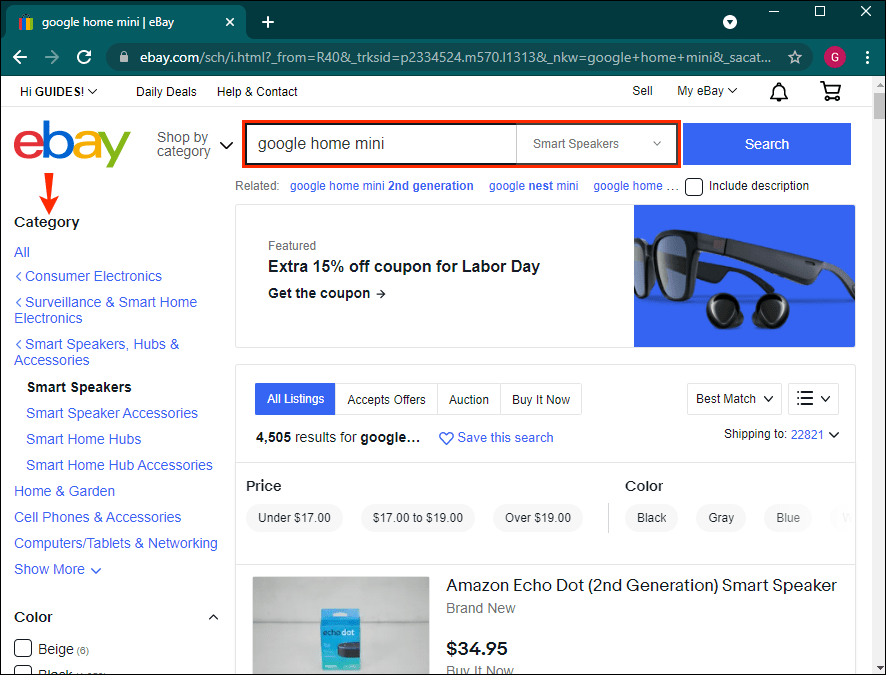Filter price Over $19.00

coord(538,517)
